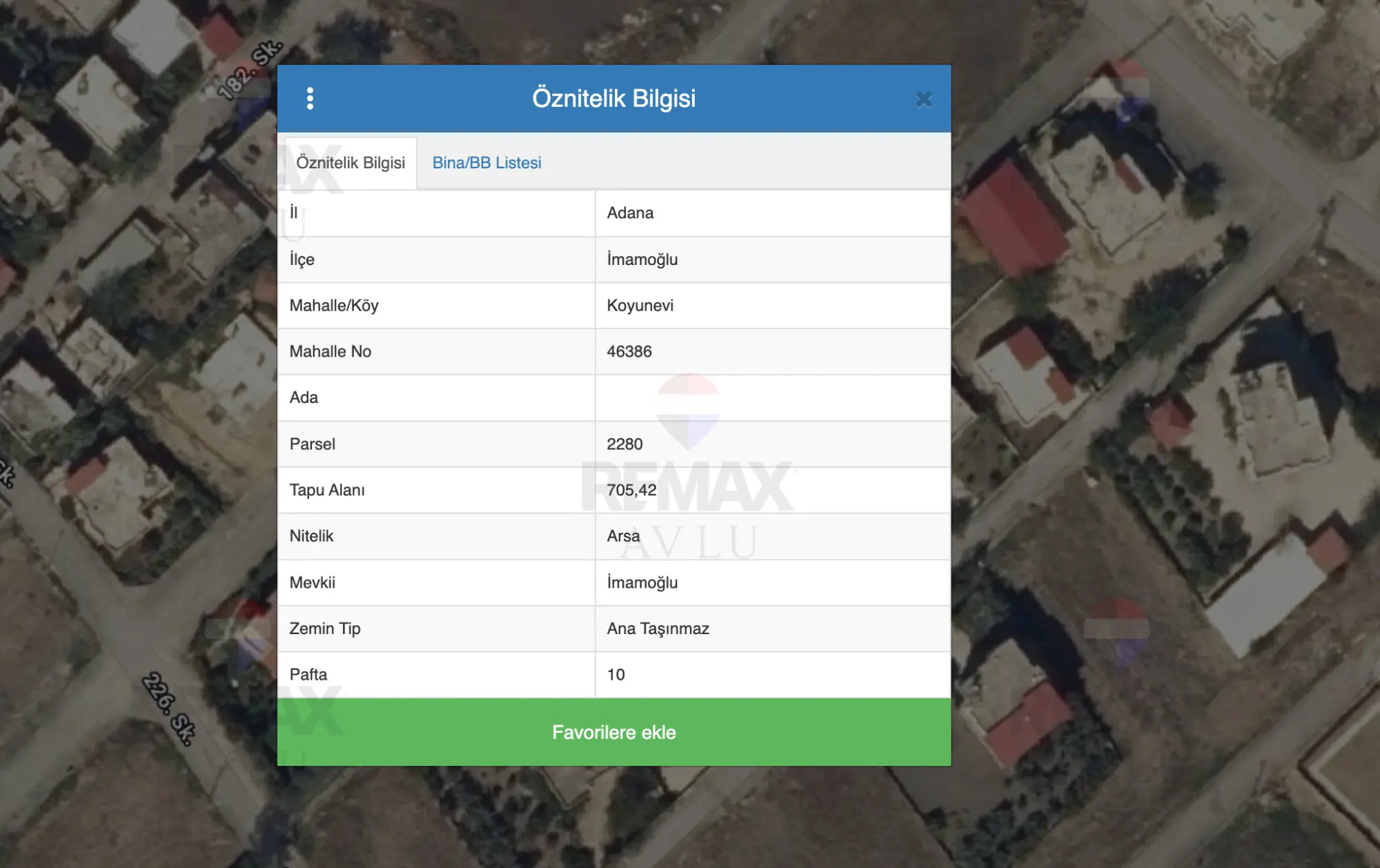Click the Mevkii value İmamoğlu

tap(642, 582)
